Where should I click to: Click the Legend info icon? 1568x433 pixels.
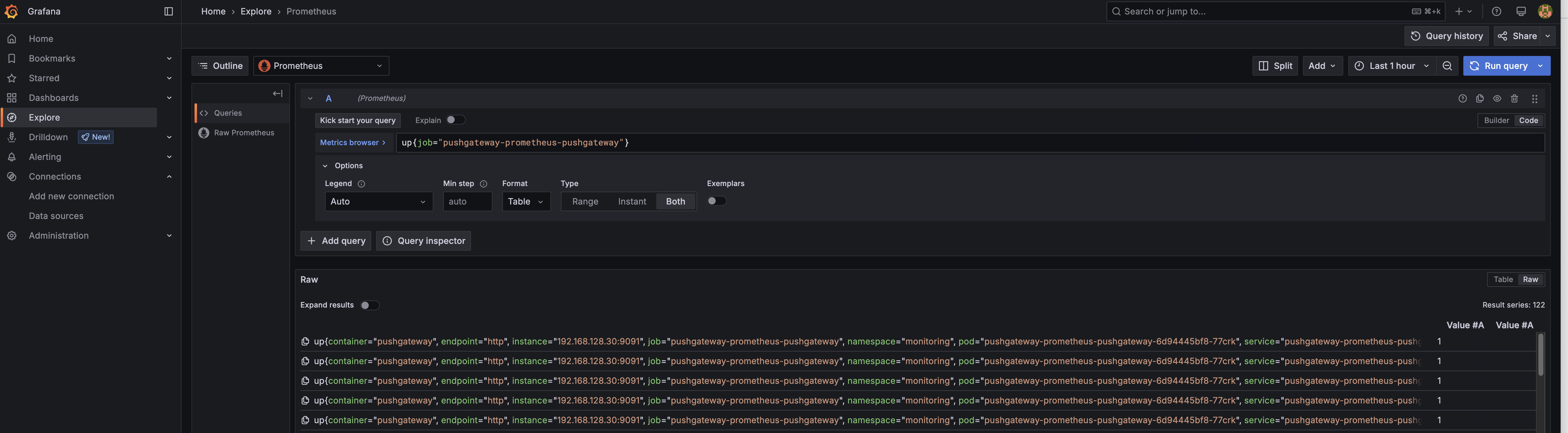coord(361,184)
